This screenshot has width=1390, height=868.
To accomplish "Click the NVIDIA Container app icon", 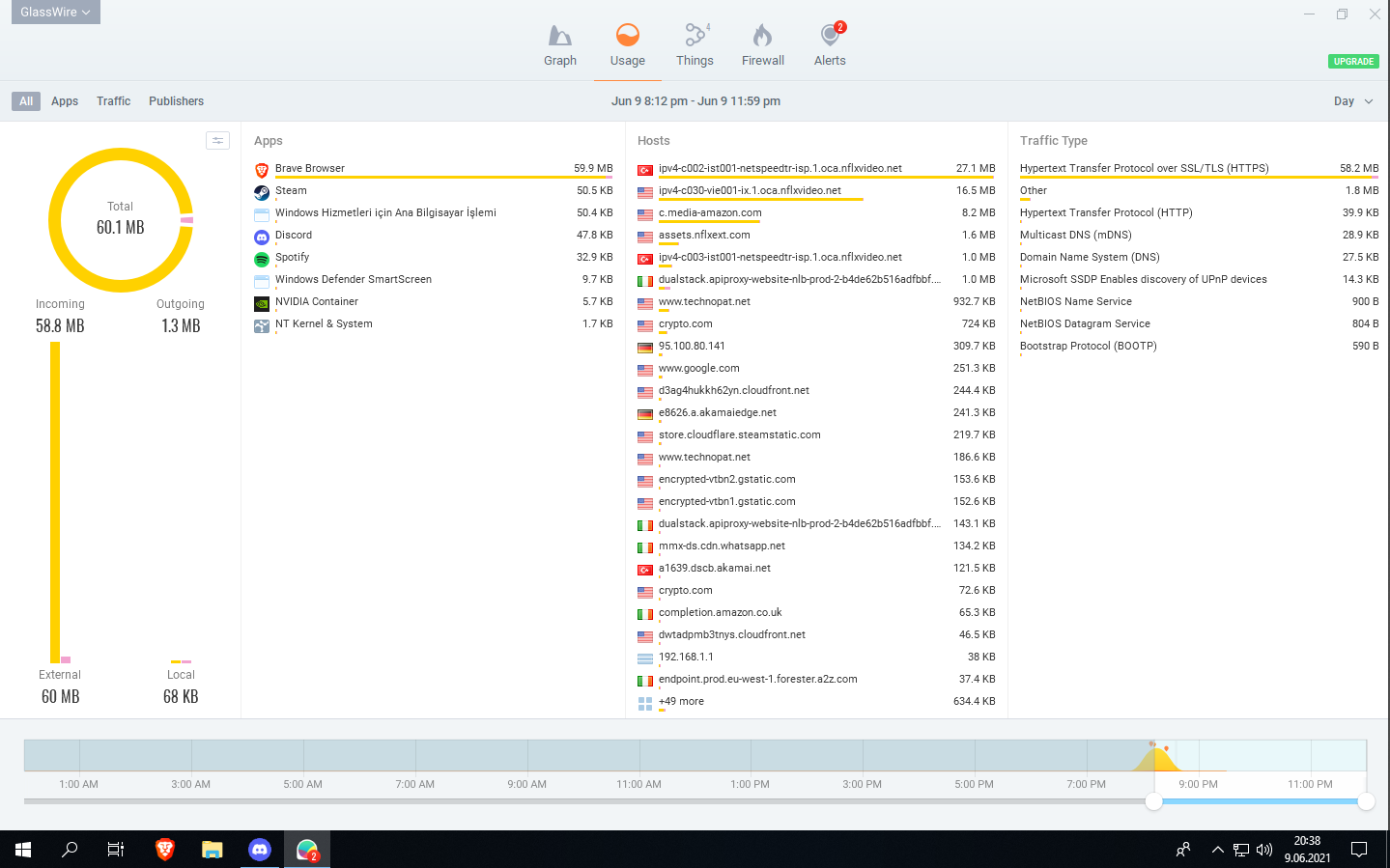I will point(262,302).
